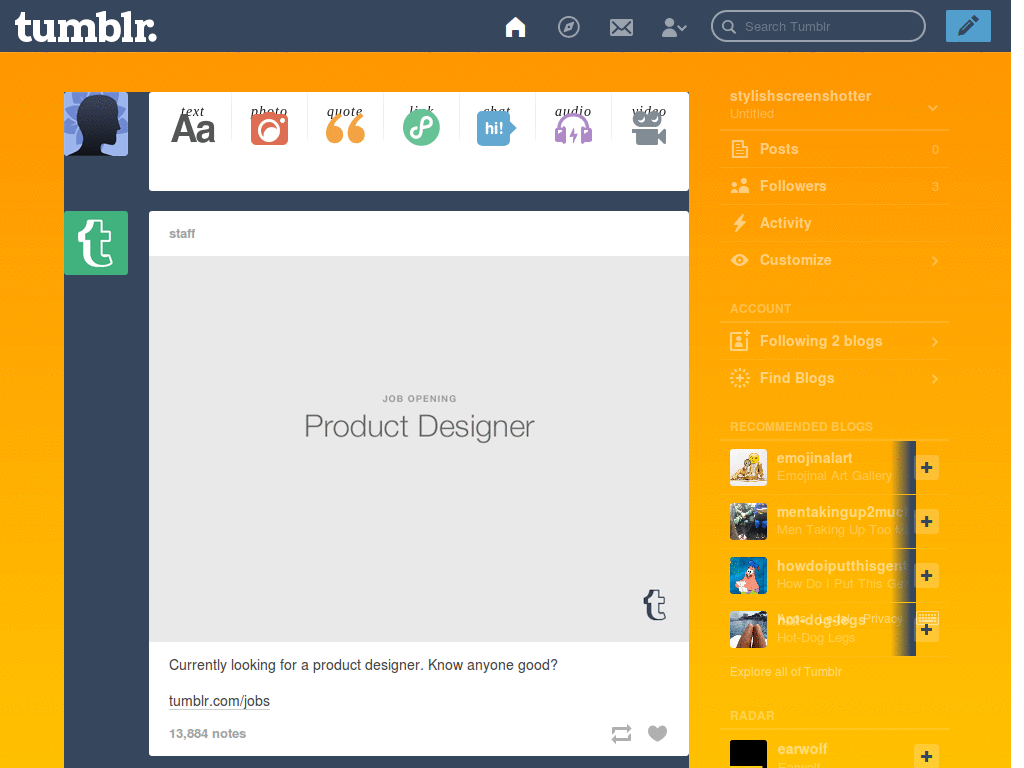The width and height of the screenshot is (1024, 768).
Task: Like the staff post with heart
Action: (x=658, y=733)
